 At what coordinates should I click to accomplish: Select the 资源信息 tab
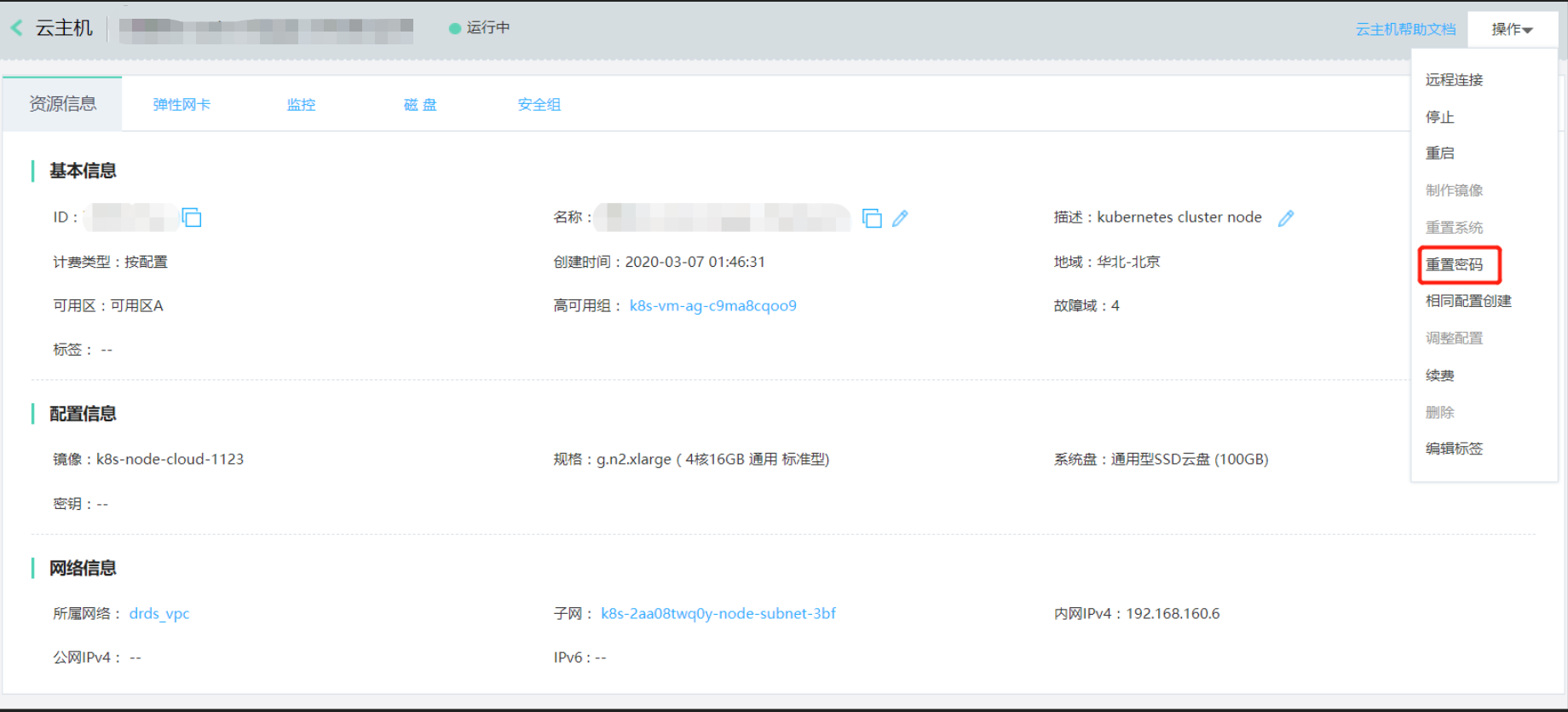click(63, 104)
